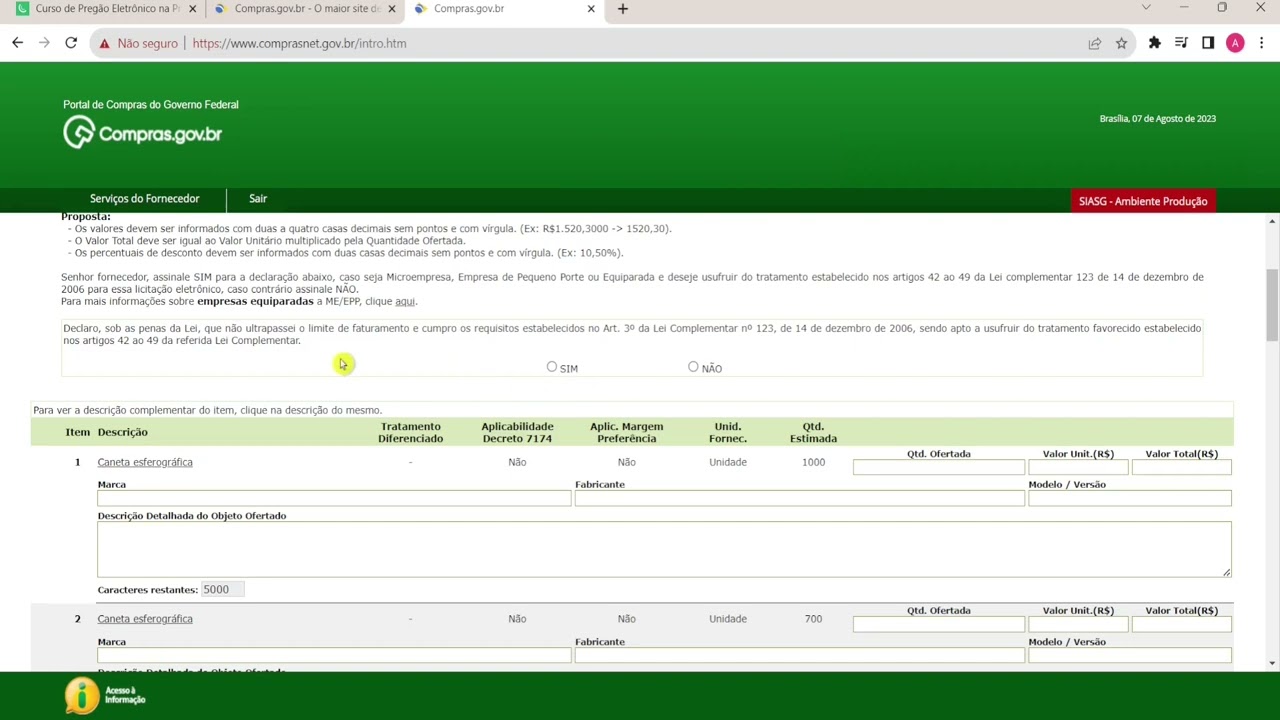Click the browser forward arrow
This screenshot has width=1280, height=720.
coord(44,43)
